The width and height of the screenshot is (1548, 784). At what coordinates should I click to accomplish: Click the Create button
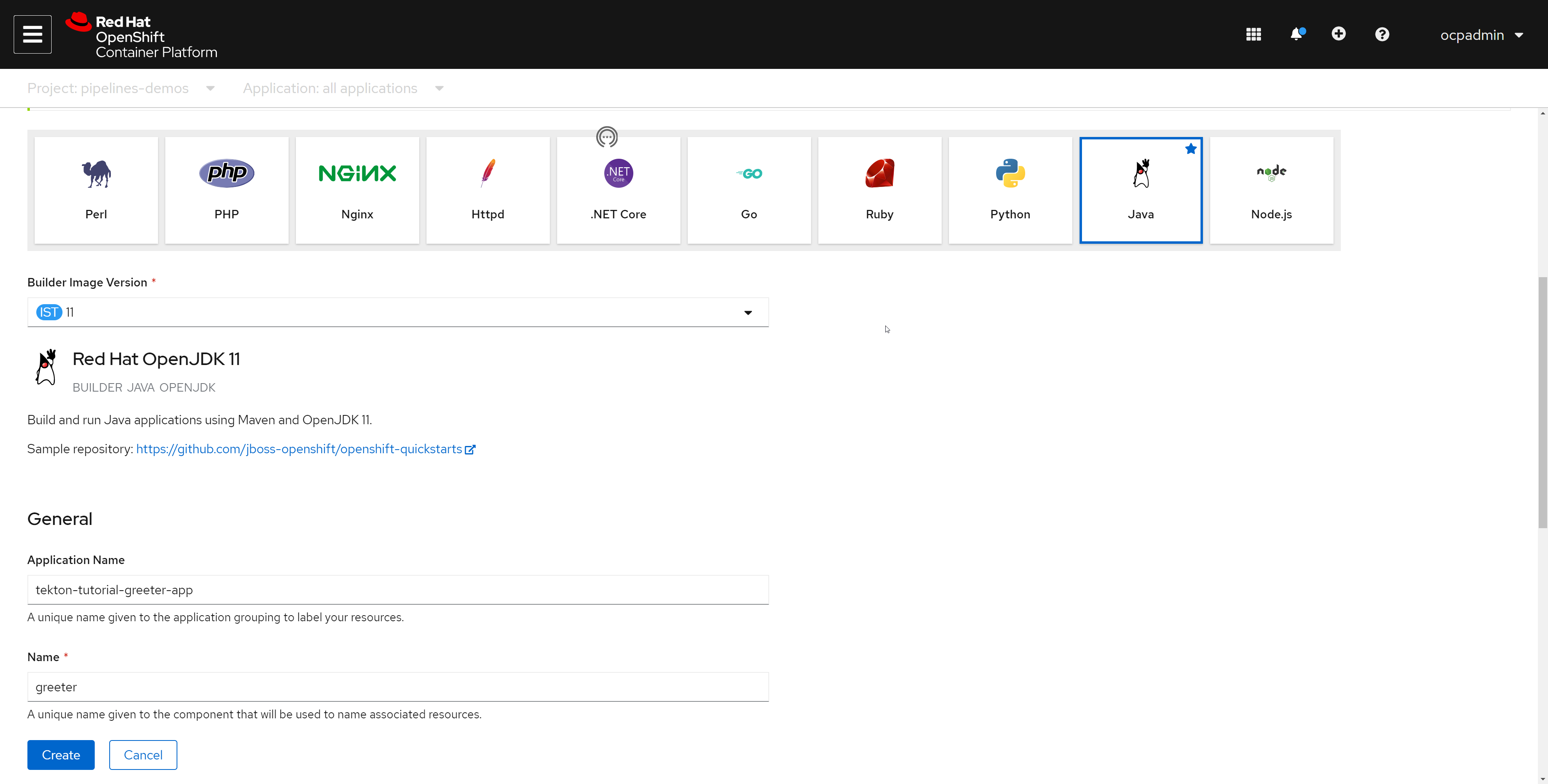[x=62, y=755]
